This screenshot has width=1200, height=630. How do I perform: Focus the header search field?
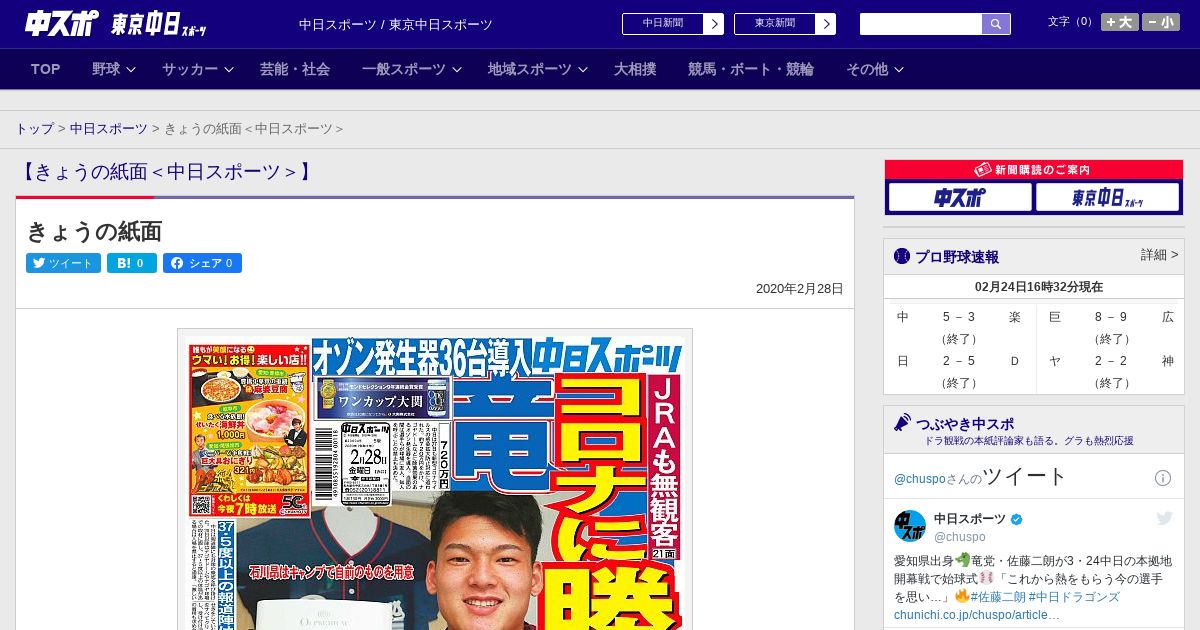[x=921, y=24]
